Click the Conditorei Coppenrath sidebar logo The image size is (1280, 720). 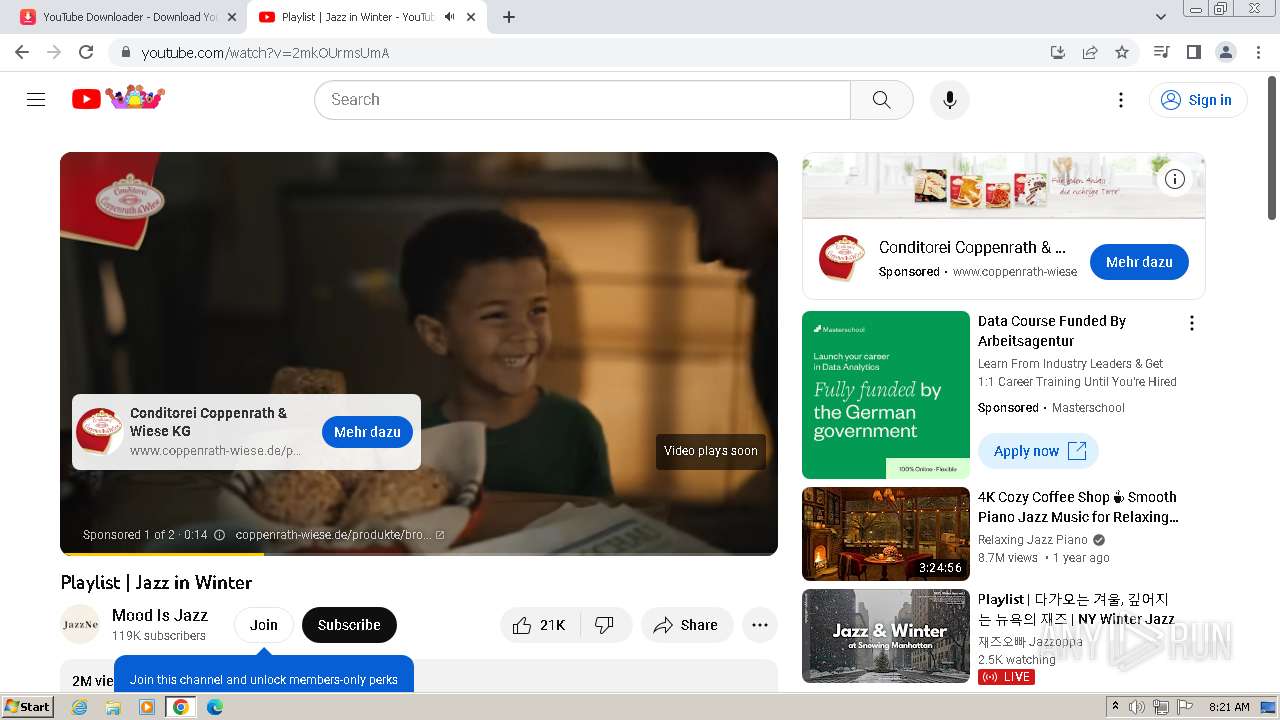pos(841,259)
